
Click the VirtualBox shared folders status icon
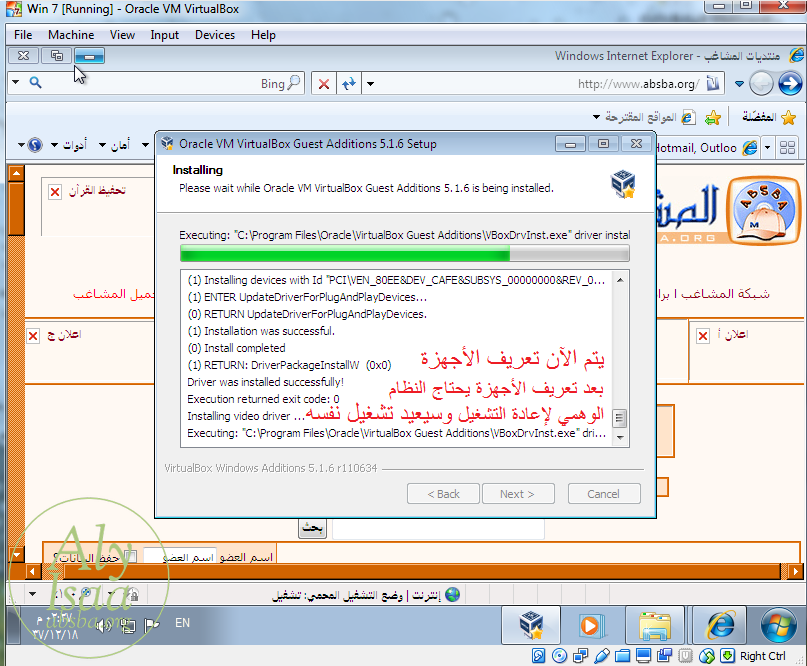pyautogui.click(x=624, y=656)
